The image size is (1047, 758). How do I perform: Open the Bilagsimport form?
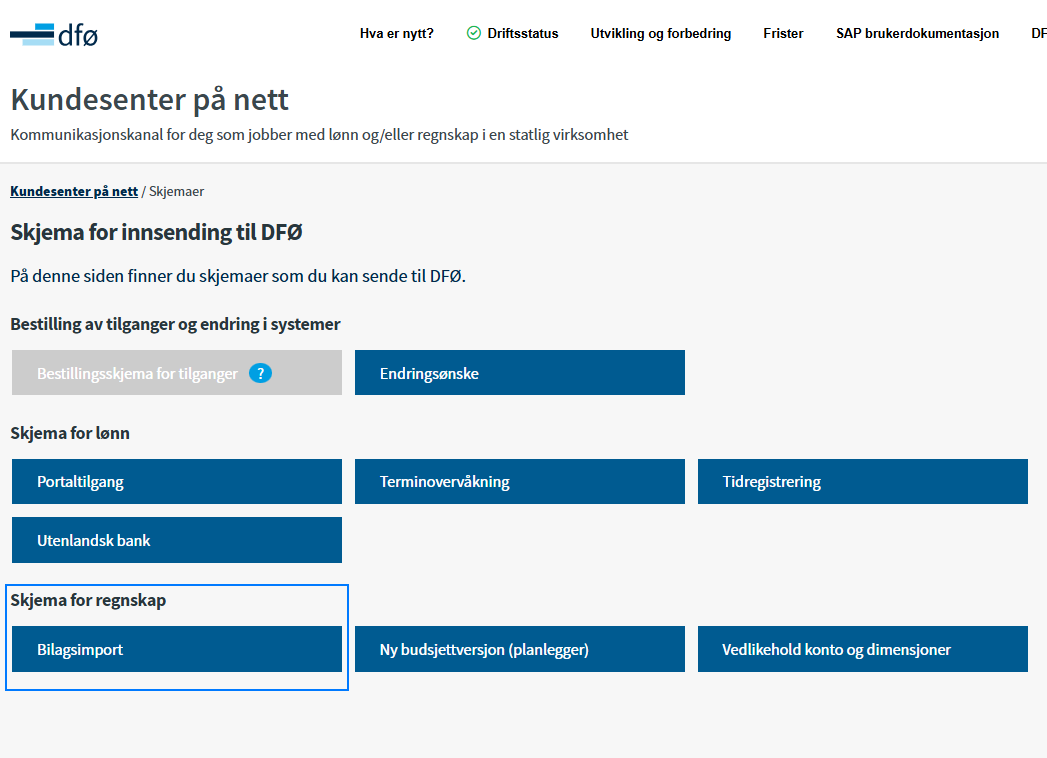(177, 649)
